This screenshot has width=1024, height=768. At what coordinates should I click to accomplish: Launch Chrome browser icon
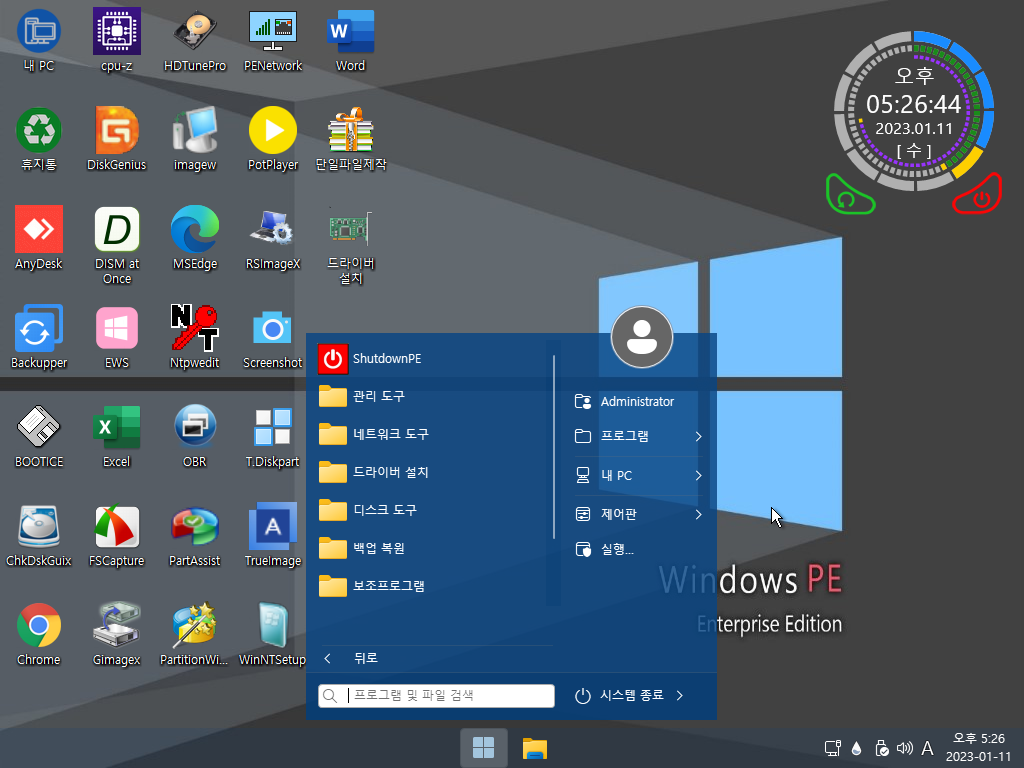click(39, 634)
